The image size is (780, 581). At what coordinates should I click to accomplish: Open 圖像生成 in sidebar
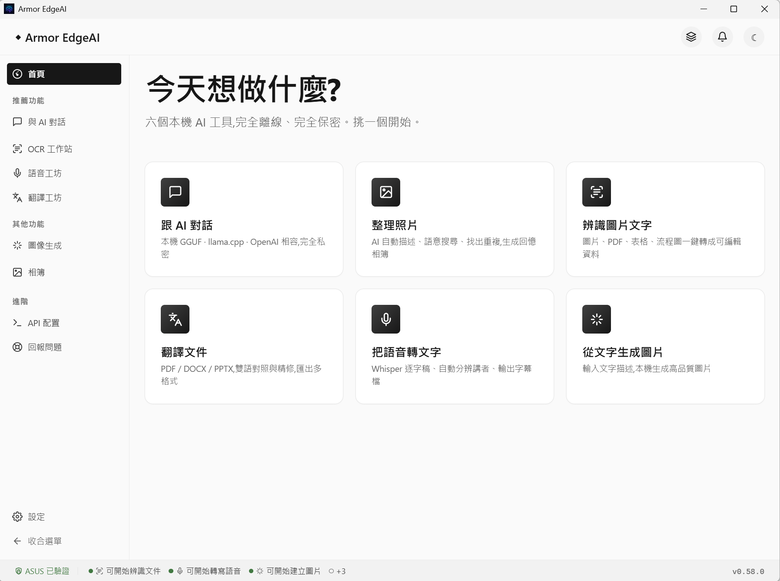[64, 245]
